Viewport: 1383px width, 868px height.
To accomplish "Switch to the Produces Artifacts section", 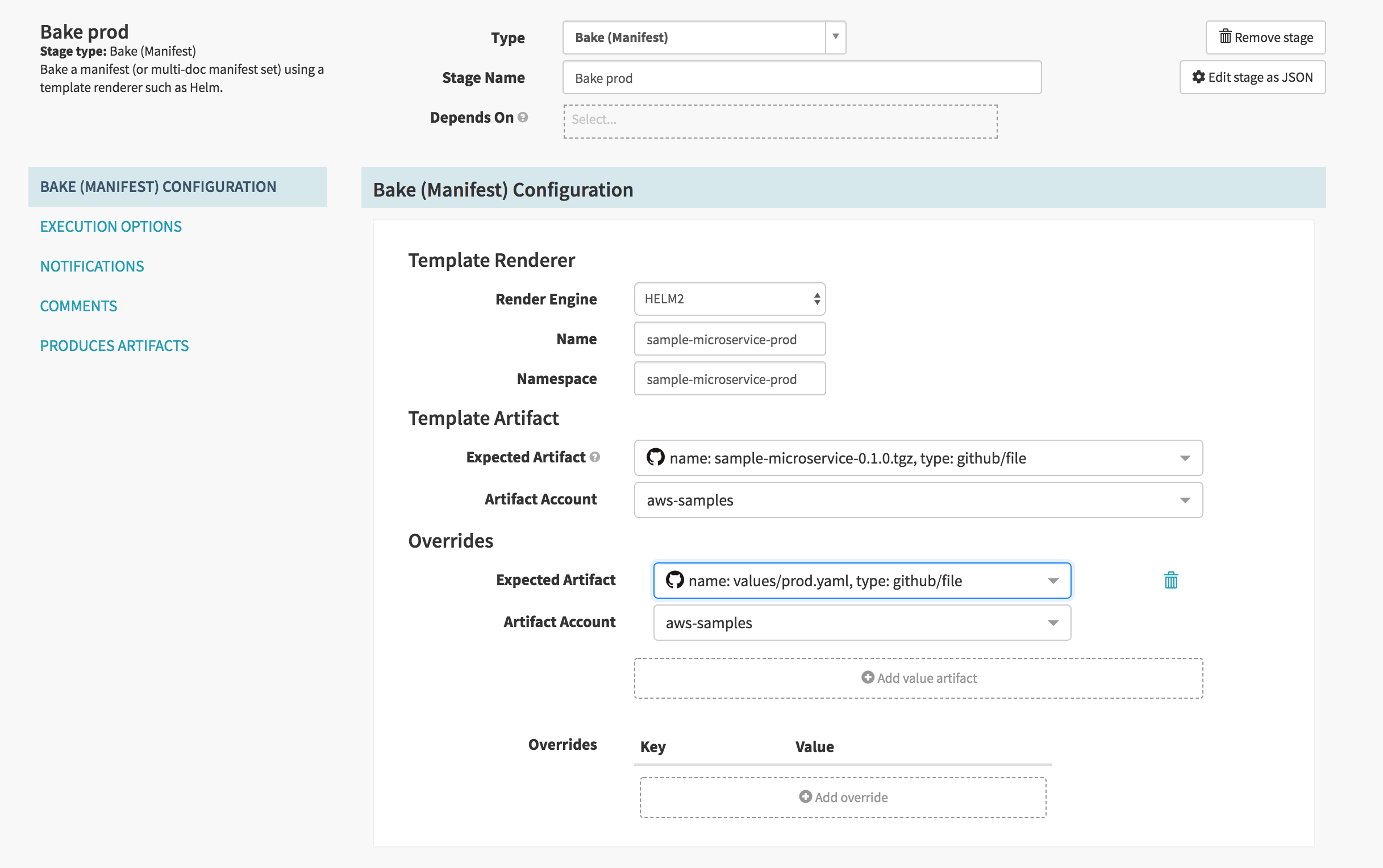I will 114,345.
